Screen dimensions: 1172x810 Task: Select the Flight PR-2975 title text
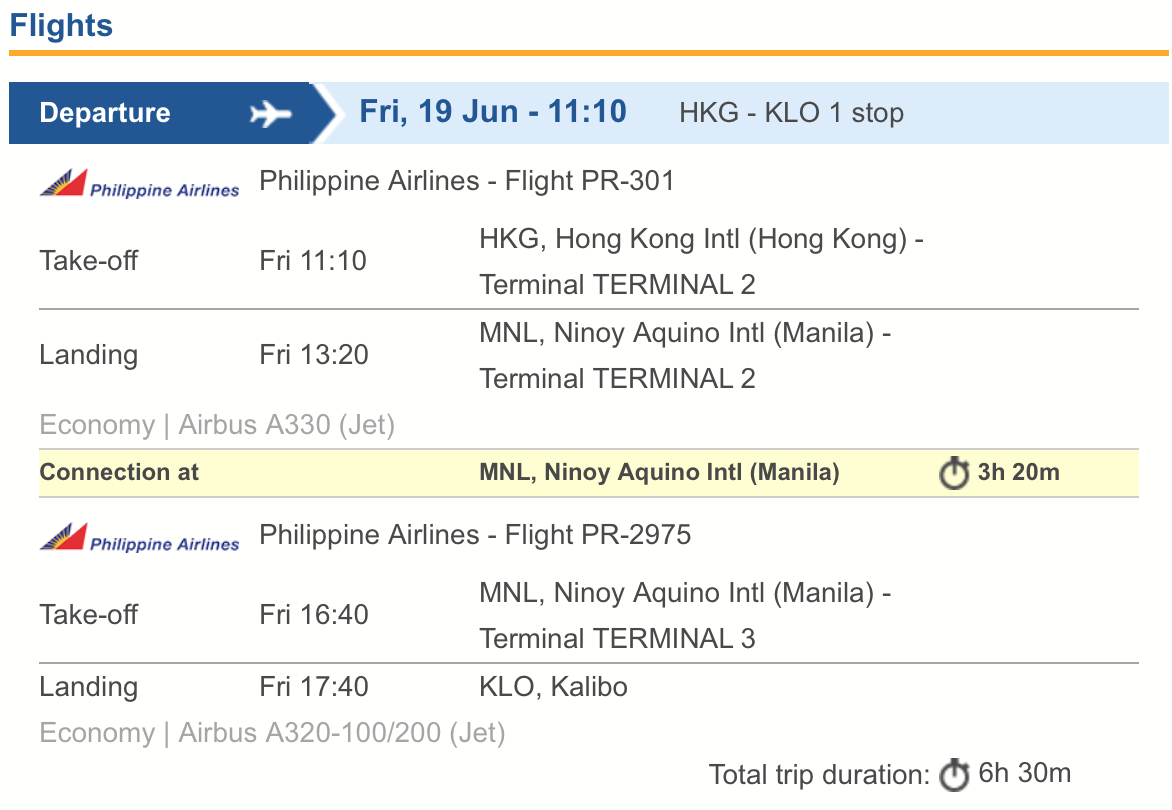click(475, 535)
